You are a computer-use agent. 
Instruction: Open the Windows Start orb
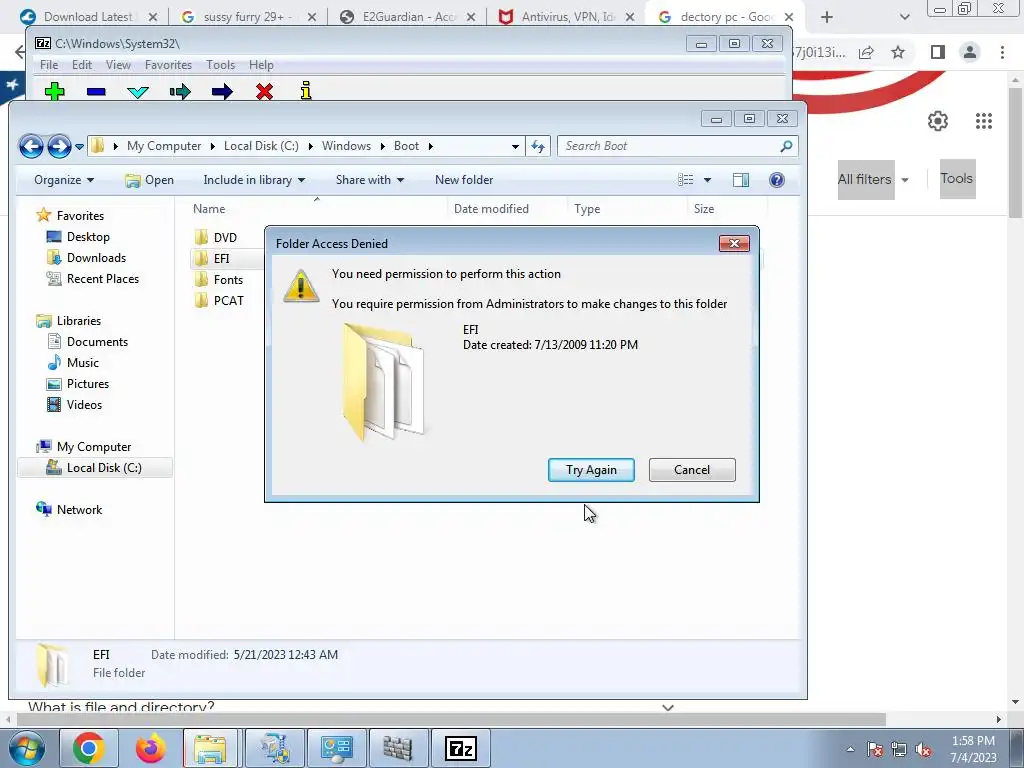coord(27,748)
